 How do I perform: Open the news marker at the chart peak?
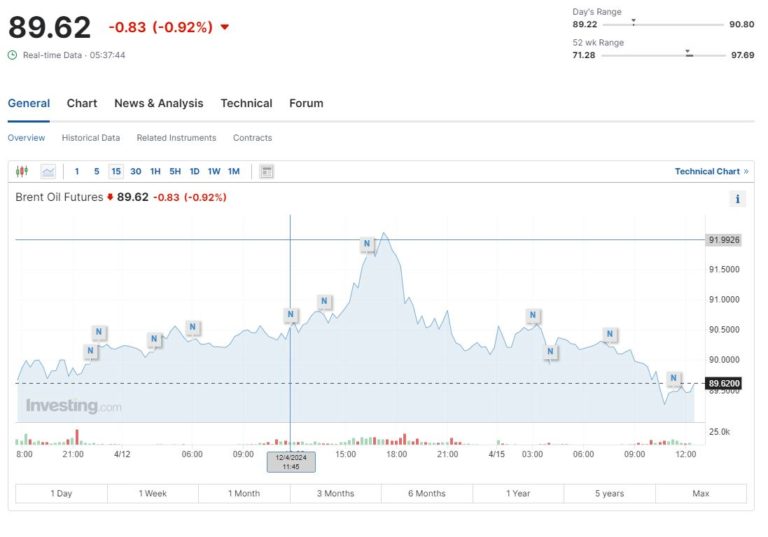pos(367,244)
